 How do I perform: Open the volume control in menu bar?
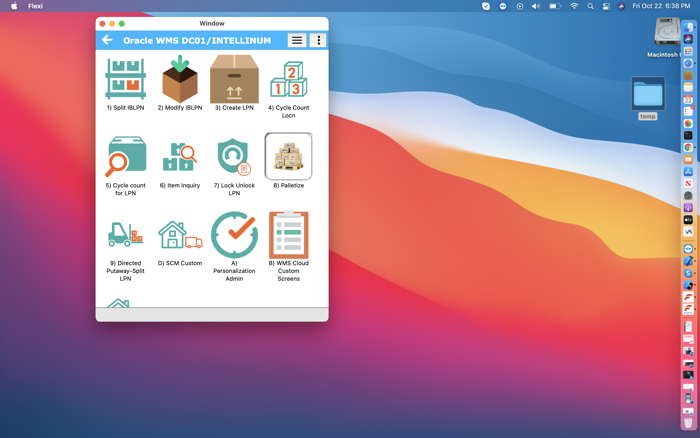pos(536,6)
